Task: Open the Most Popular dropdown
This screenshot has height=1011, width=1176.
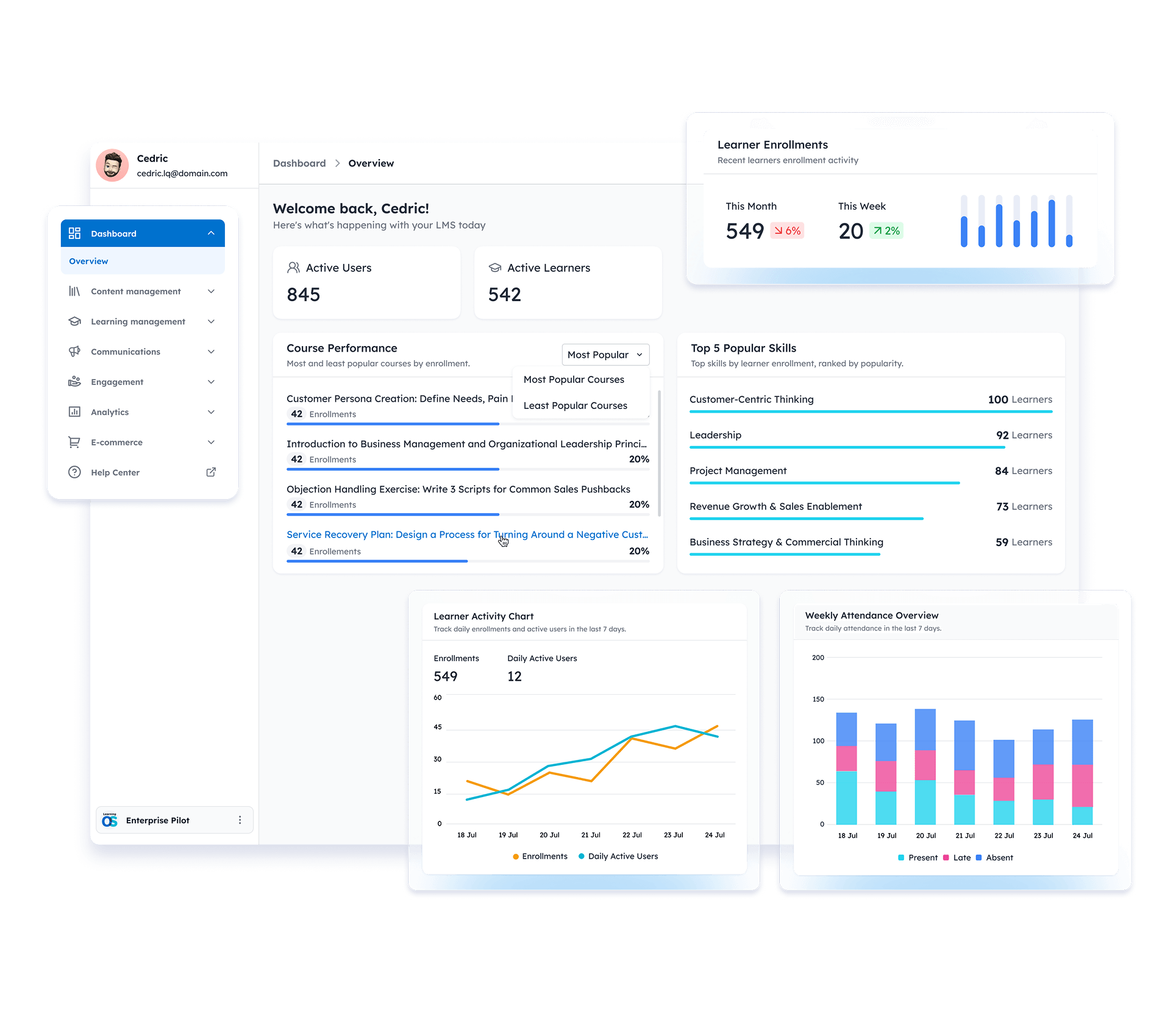Action: click(x=605, y=355)
